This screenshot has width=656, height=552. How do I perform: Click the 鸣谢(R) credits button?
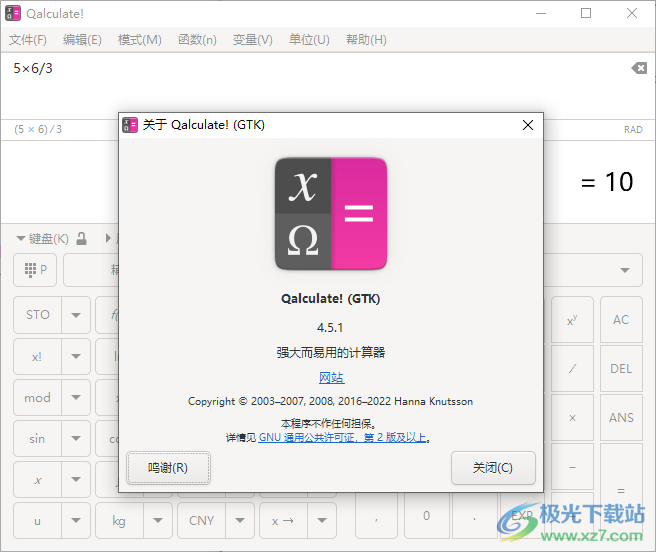[168, 468]
